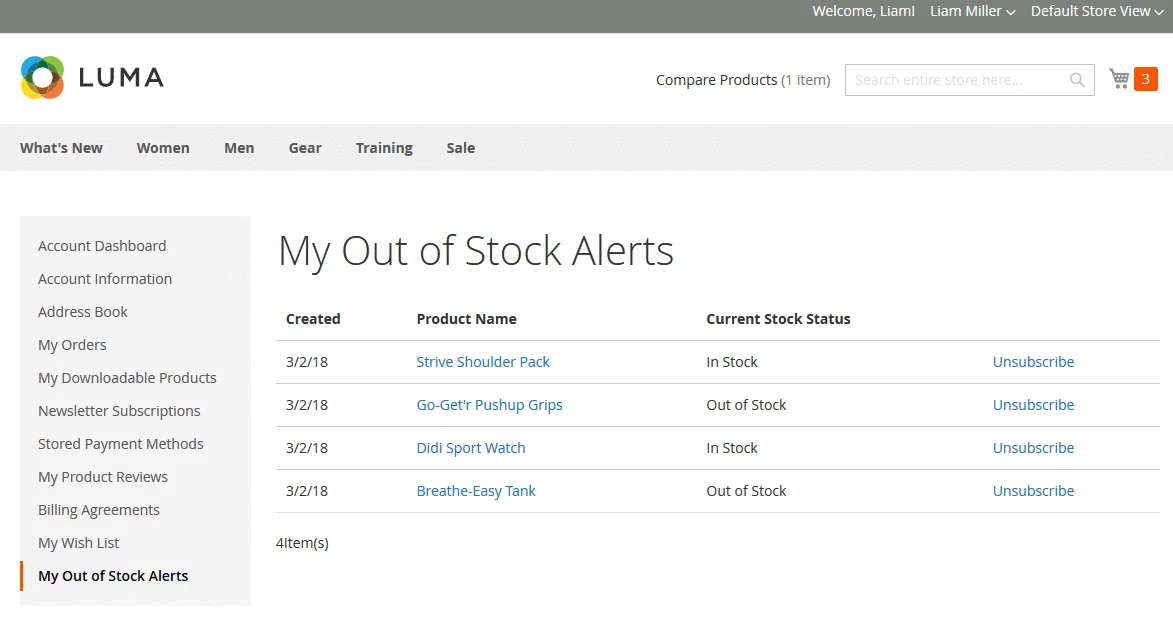Select Account Dashboard in sidebar
The image size is (1173, 631).
coord(102,246)
